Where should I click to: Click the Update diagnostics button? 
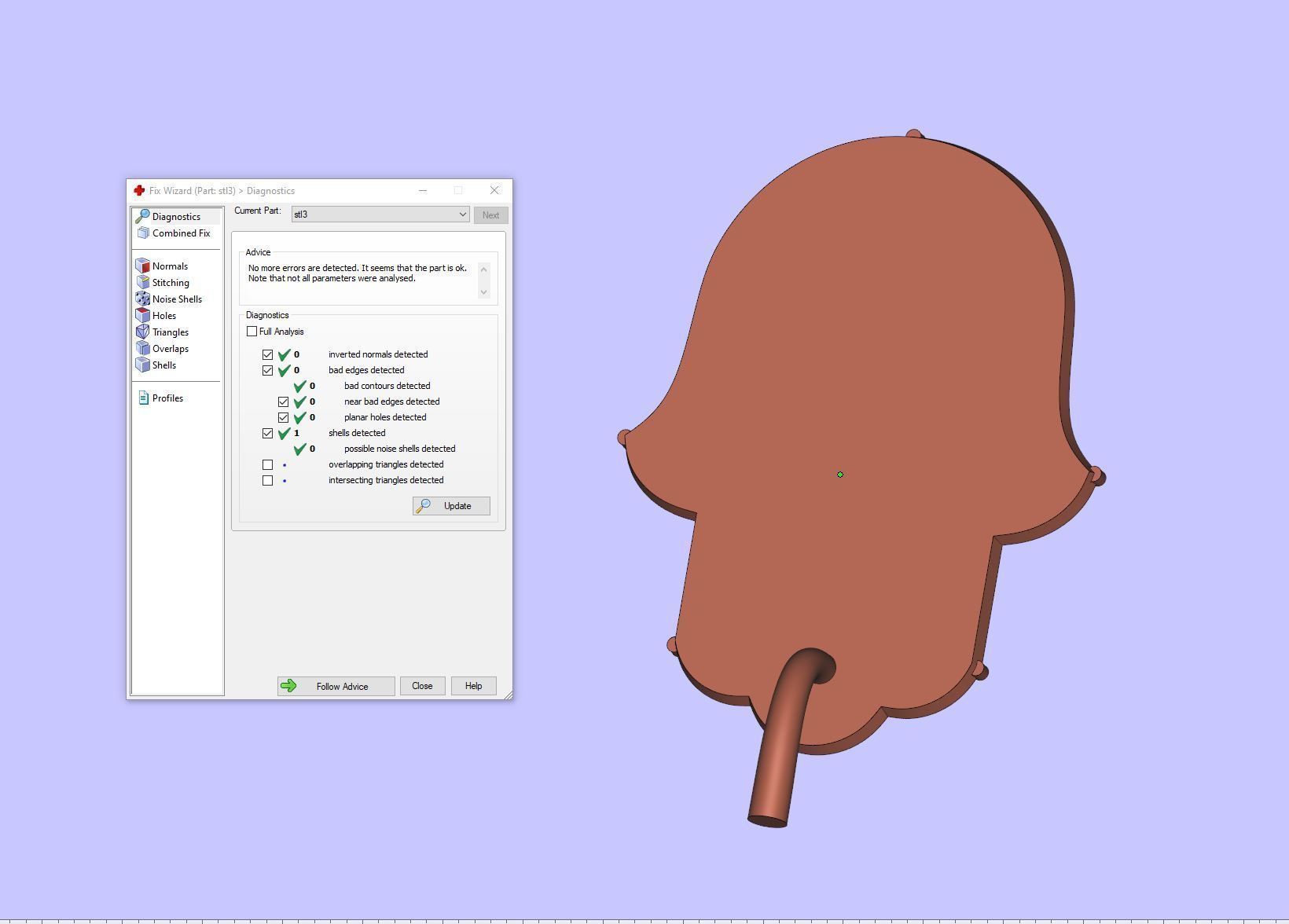tap(451, 506)
